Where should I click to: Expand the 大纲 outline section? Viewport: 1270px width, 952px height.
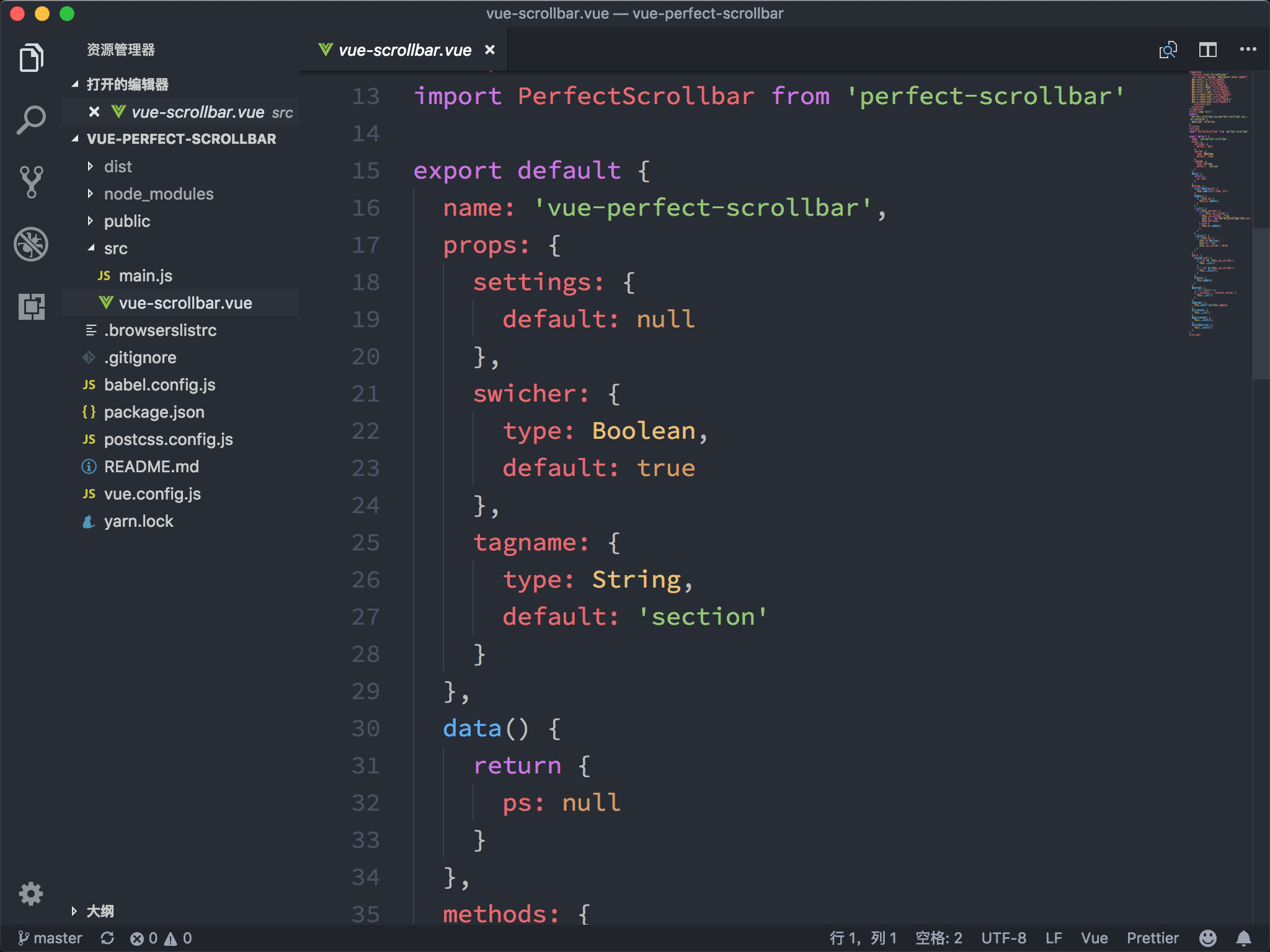[99, 910]
